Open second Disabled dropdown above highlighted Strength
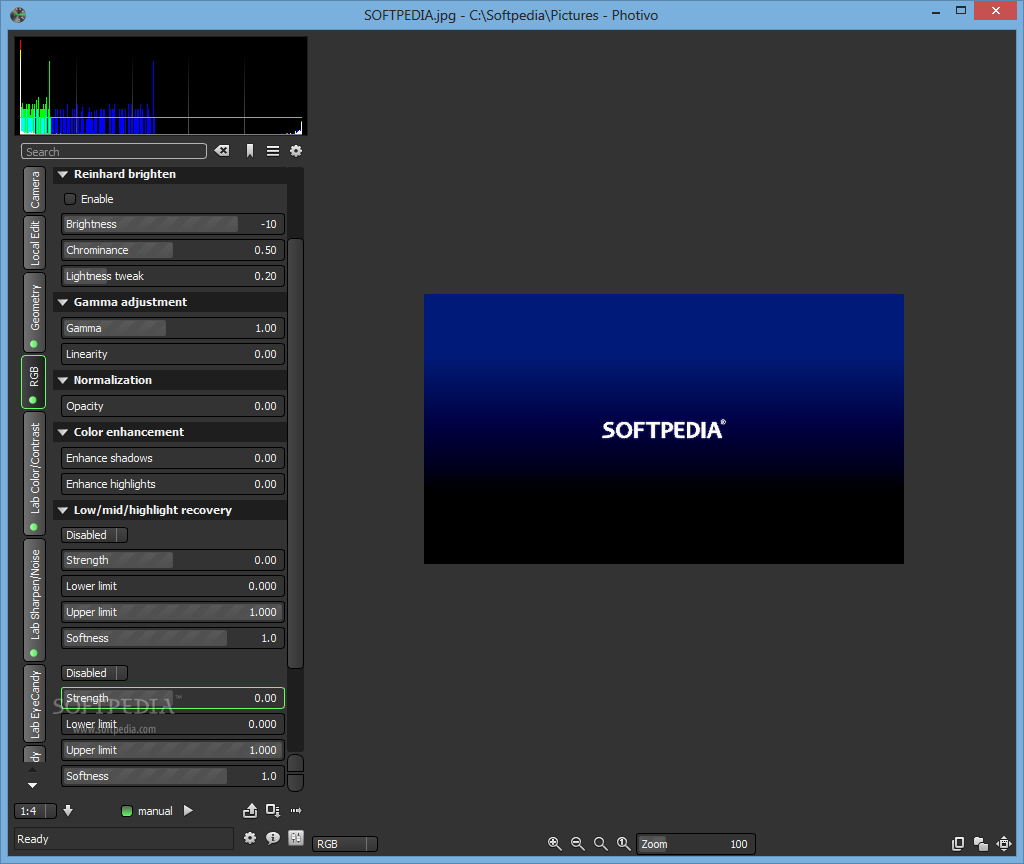 95,673
